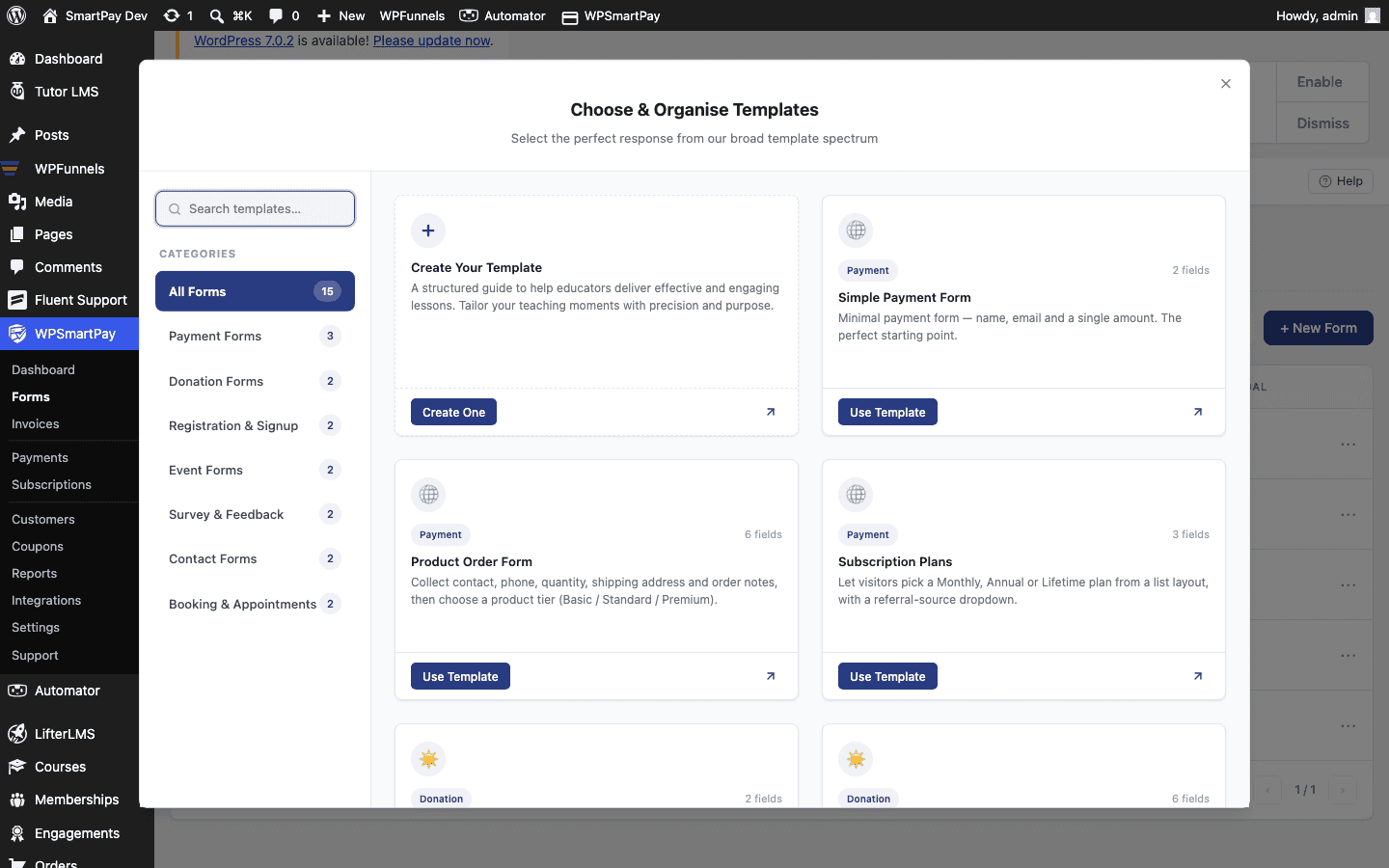This screenshot has width=1389, height=868.
Task: Open the Media sidebar icon
Action: point(17,202)
